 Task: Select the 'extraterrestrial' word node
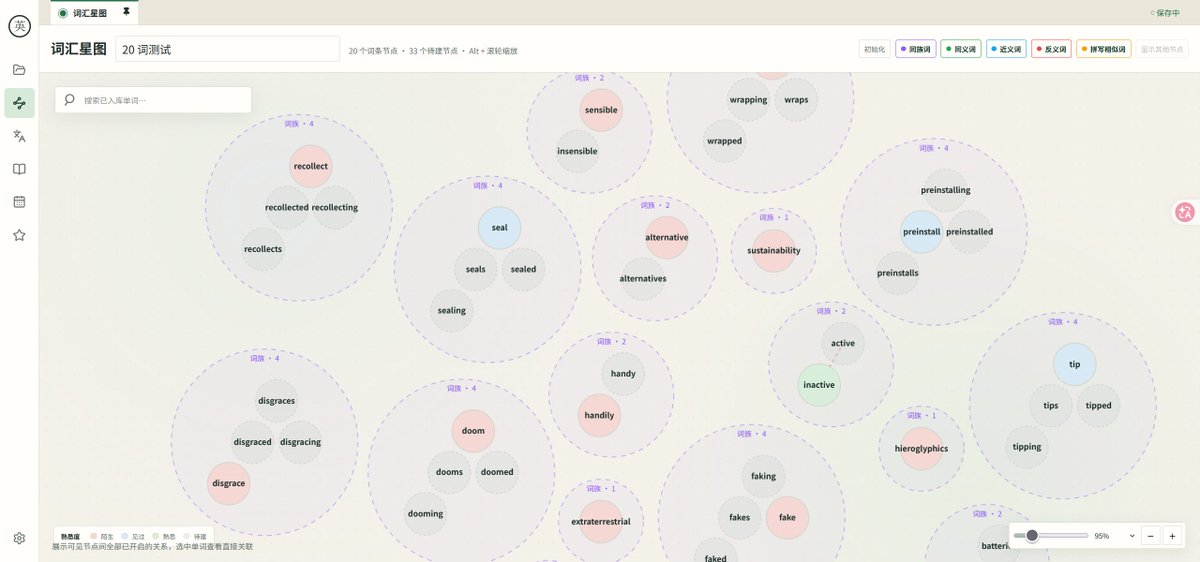pos(601,522)
